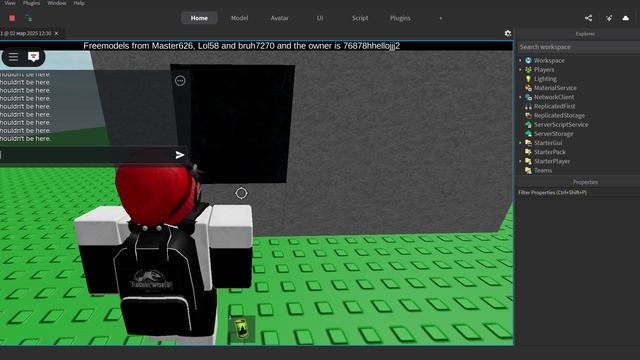
Task: Click the Teams icon
Action: click(x=528, y=171)
